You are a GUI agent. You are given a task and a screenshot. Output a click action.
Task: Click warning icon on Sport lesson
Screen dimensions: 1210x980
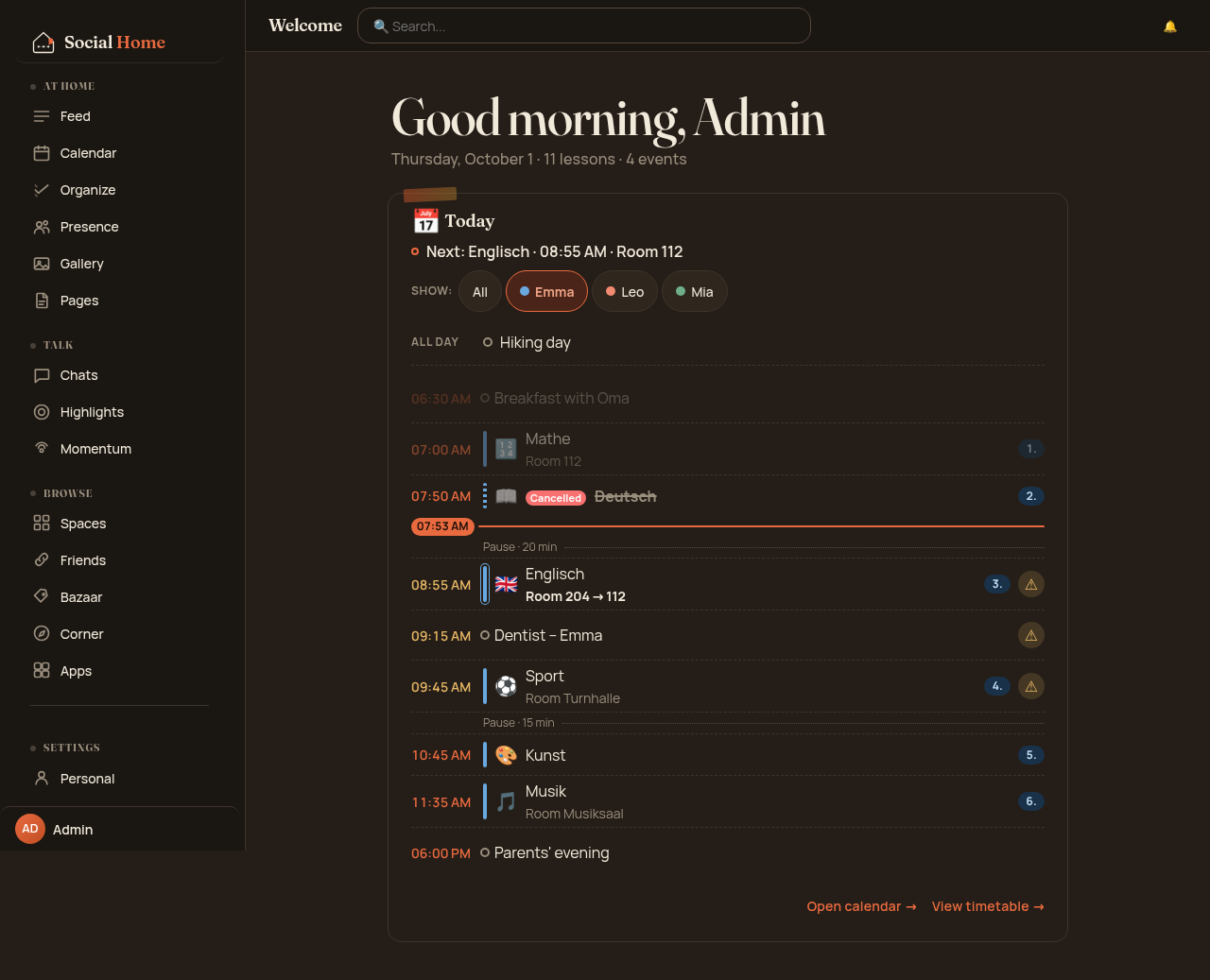pyautogui.click(x=1031, y=686)
